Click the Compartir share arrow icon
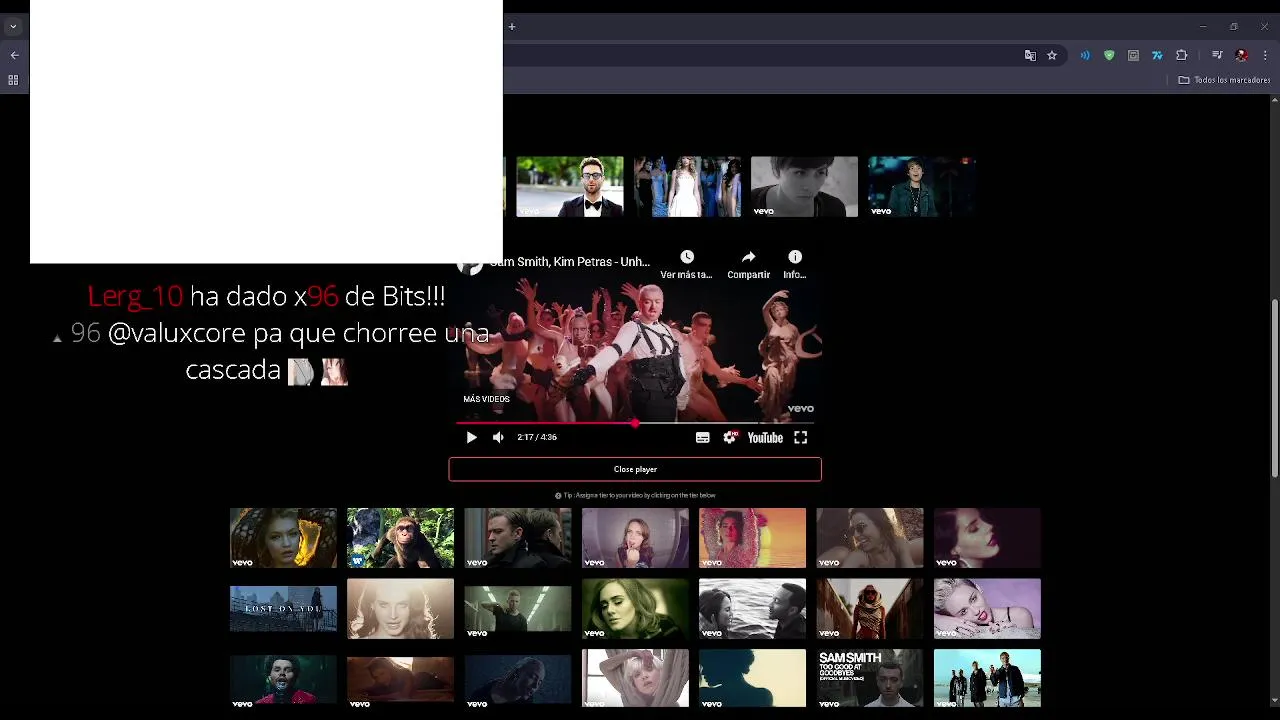 [x=748, y=257]
